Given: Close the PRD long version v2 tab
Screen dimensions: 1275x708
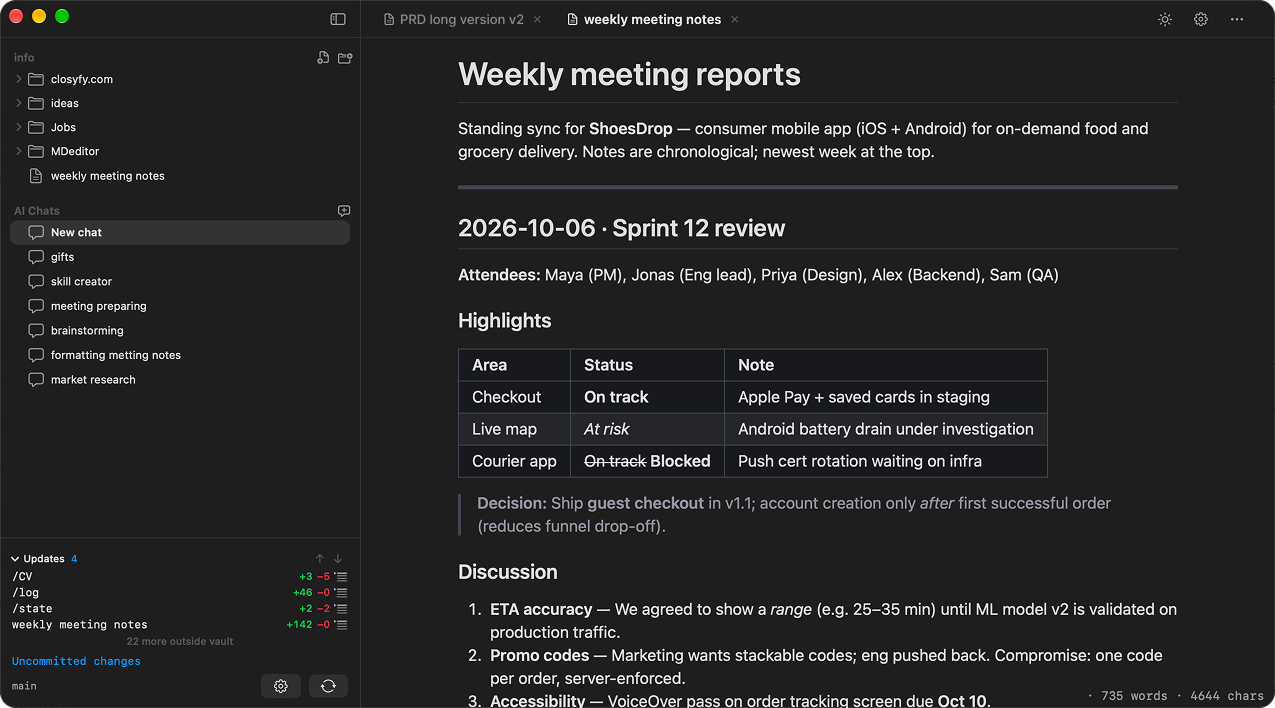Looking at the screenshot, I should [x=537, y=19].
